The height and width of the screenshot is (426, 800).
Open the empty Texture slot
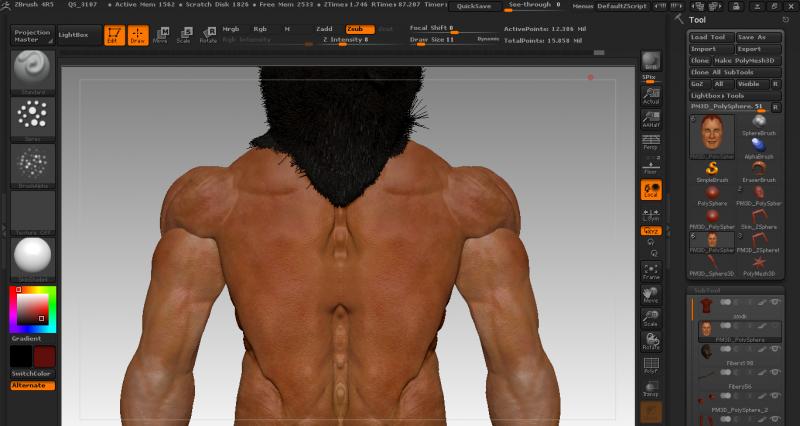point(33,213)
